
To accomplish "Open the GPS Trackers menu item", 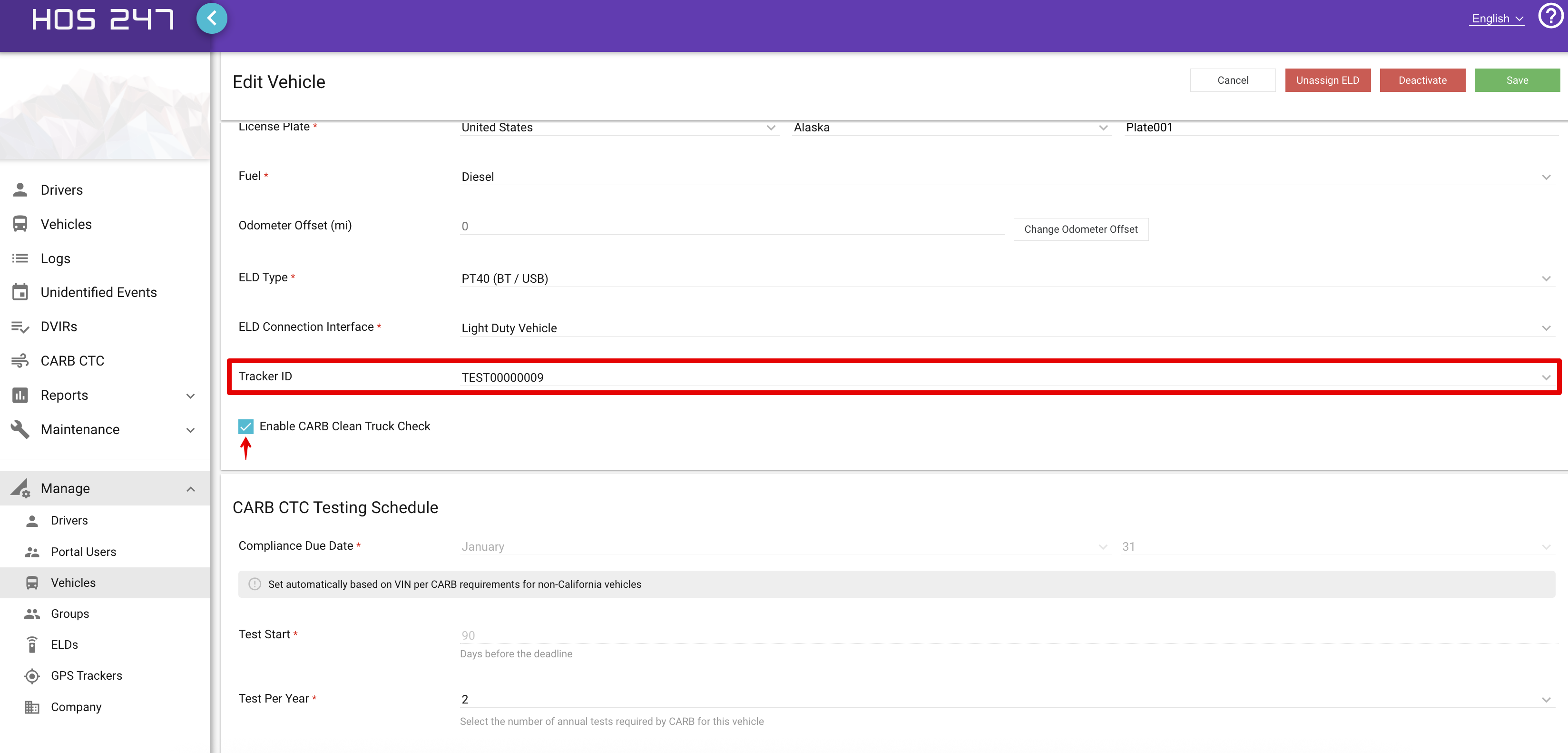I will coord(105,675).
